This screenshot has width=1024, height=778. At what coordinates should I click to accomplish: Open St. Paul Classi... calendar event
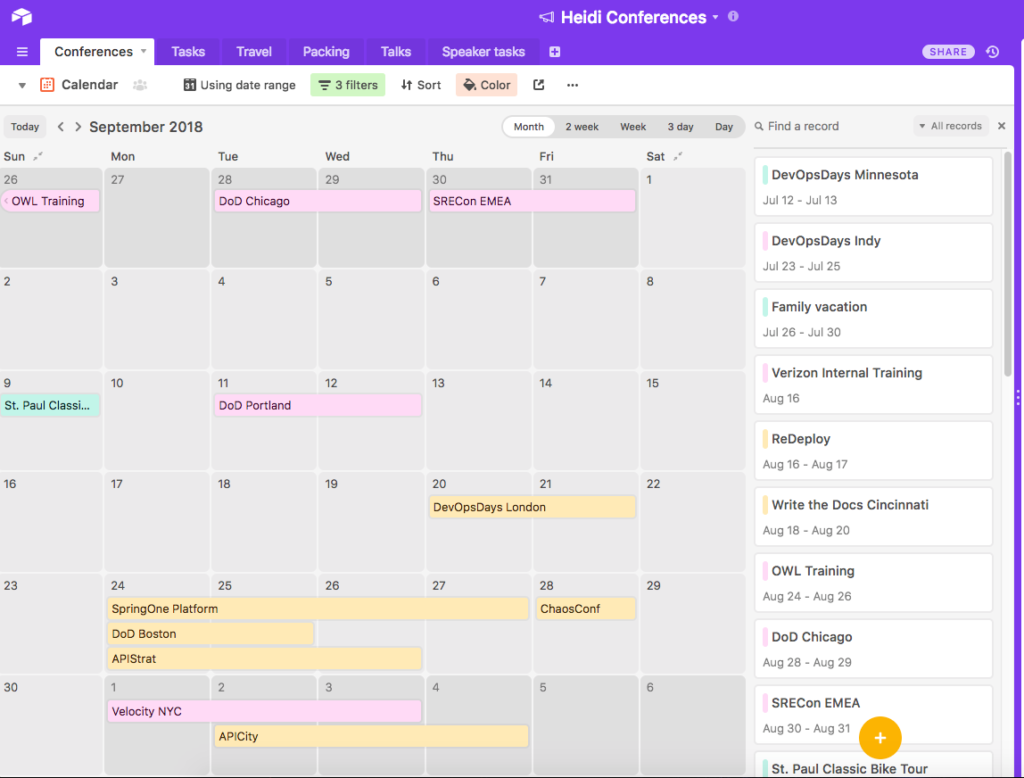[x=50, y=405]
